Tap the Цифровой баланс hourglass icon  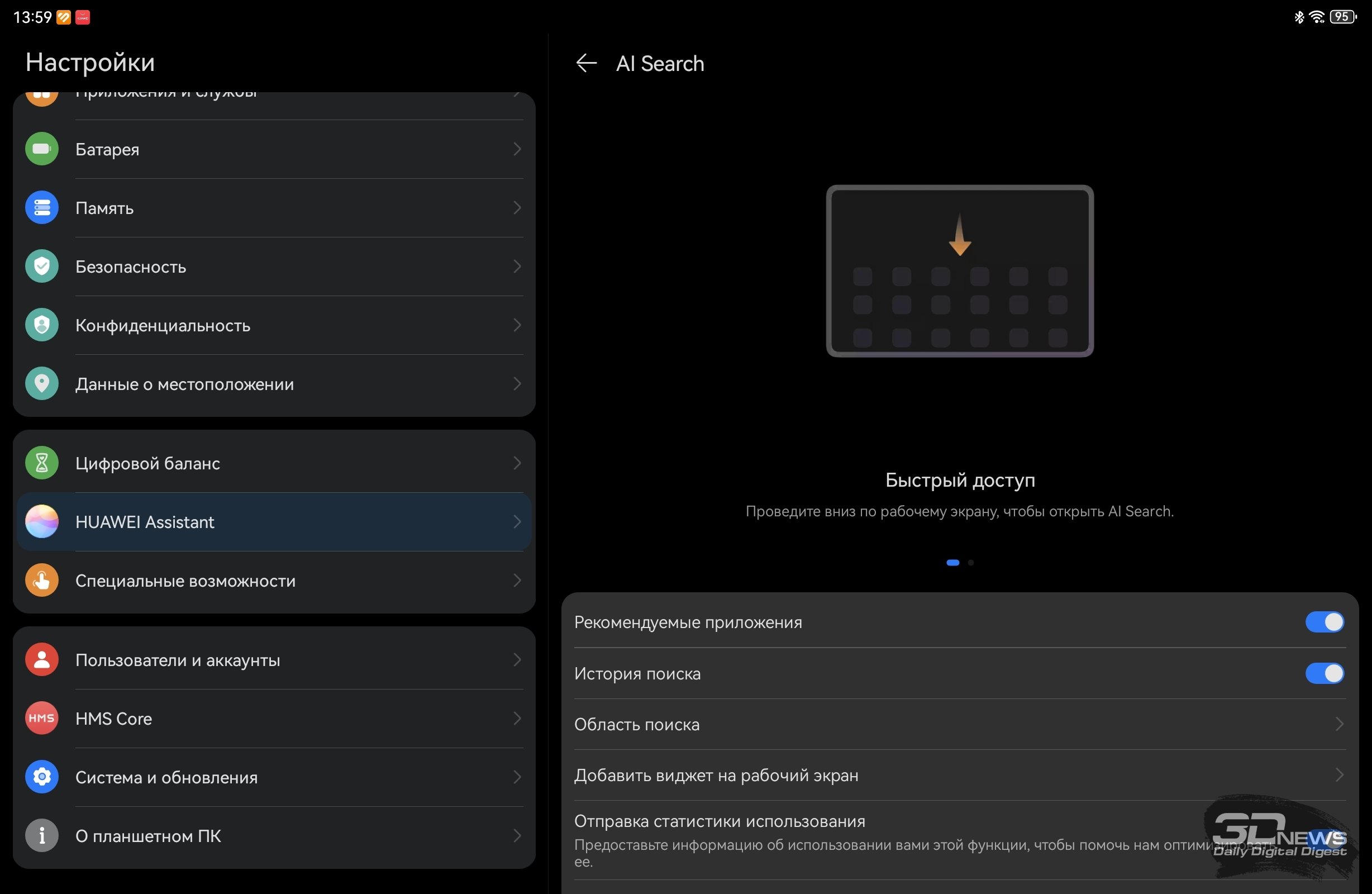(41, 463)
